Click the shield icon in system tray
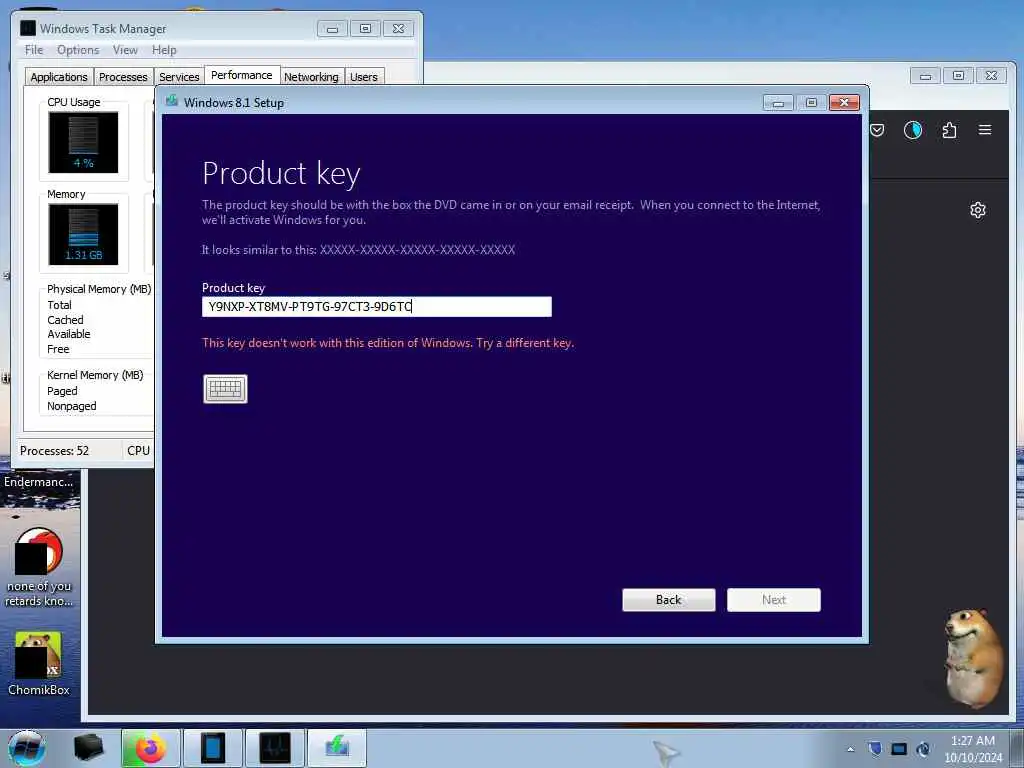This screenshot has height=768, width=1024. (875, 748)
